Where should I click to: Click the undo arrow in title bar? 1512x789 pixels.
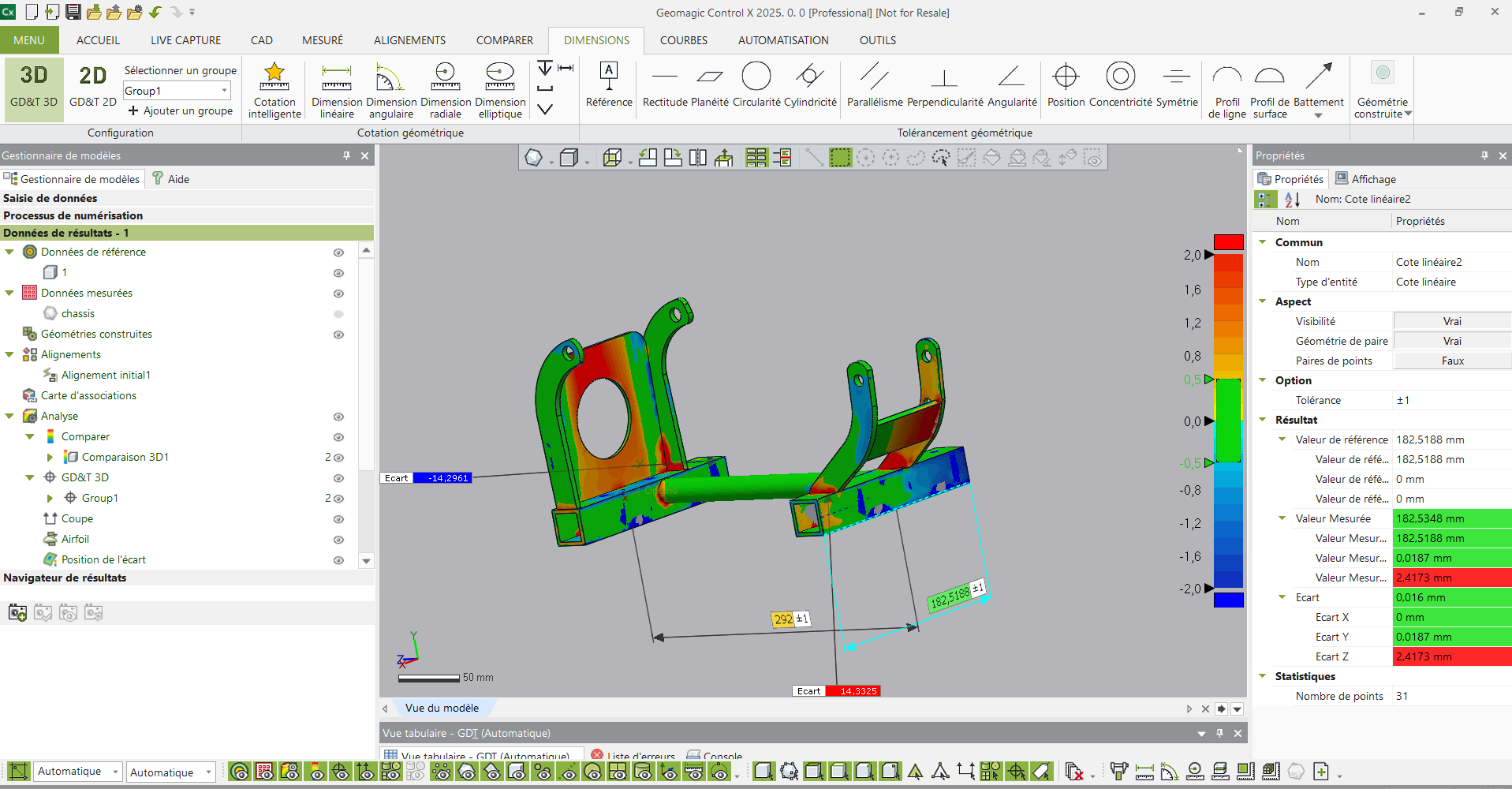point(155,12)
